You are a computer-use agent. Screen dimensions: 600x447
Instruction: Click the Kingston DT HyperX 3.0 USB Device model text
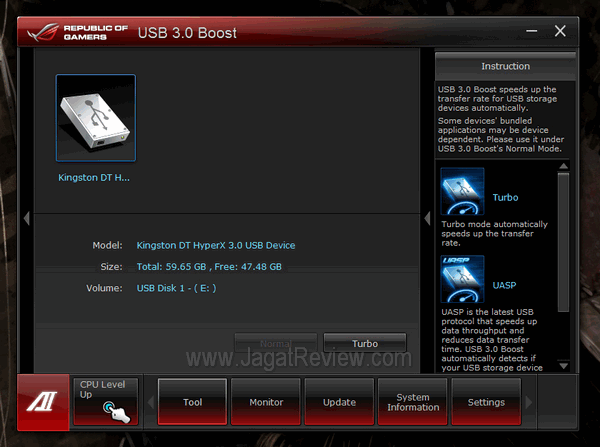(x=216, y=245)
